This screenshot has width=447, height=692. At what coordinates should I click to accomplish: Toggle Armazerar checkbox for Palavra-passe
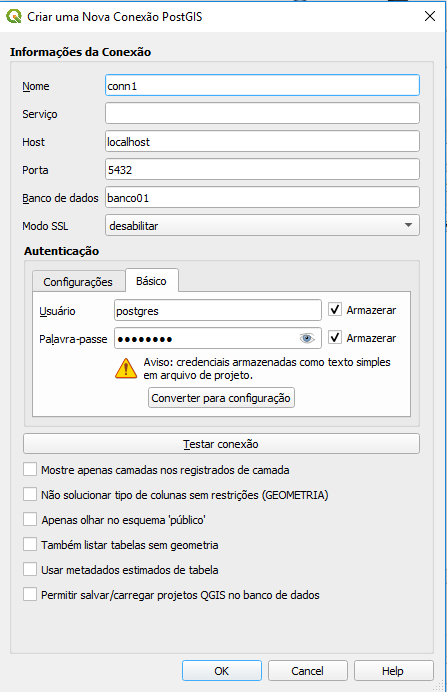[335, 338]
